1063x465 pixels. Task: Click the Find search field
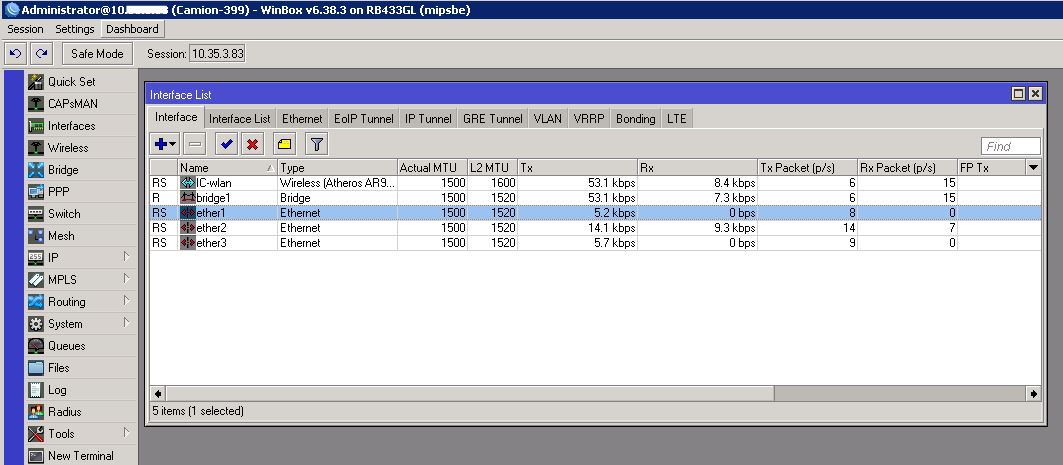(x=1011, y=146)
